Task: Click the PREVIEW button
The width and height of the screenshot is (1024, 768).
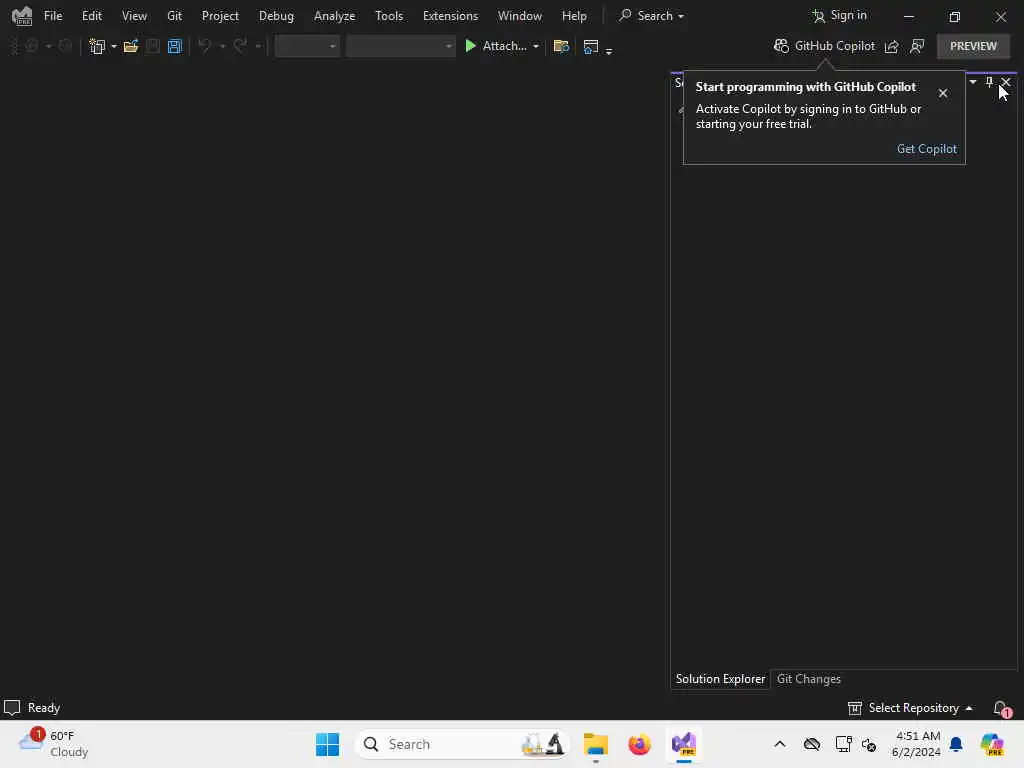Action: click(973, 46)
